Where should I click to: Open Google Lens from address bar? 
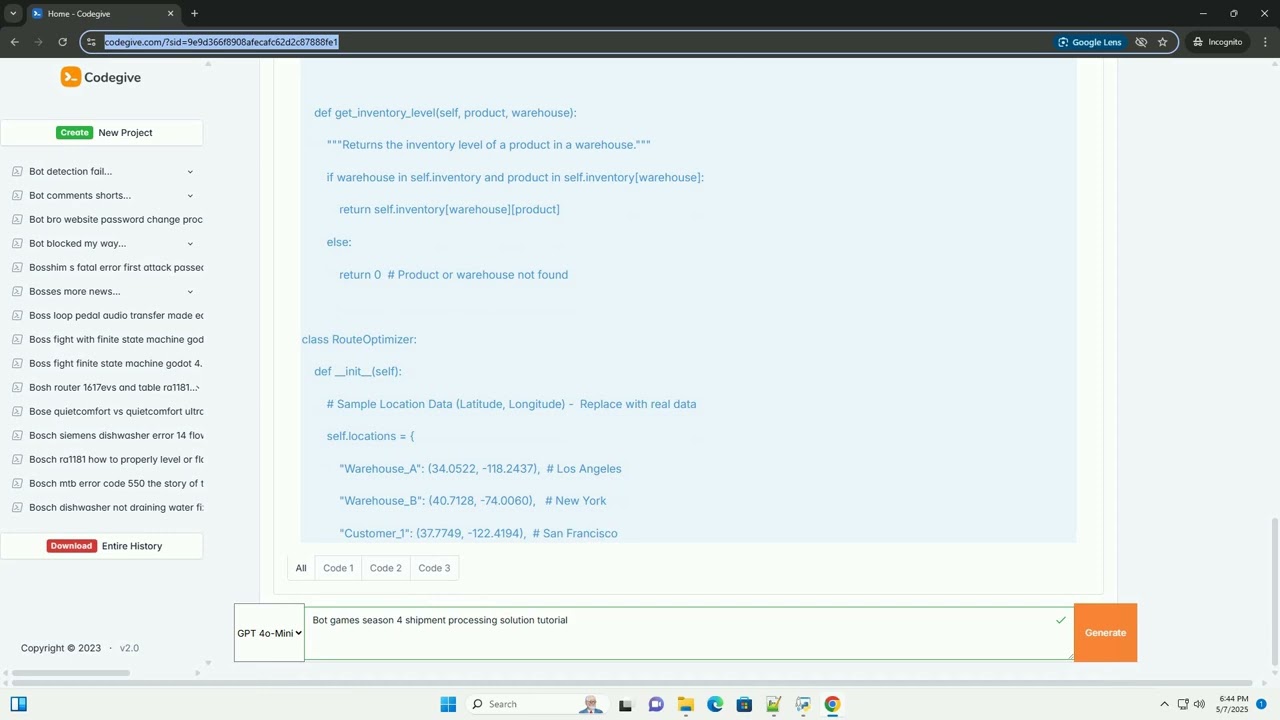1090,42
